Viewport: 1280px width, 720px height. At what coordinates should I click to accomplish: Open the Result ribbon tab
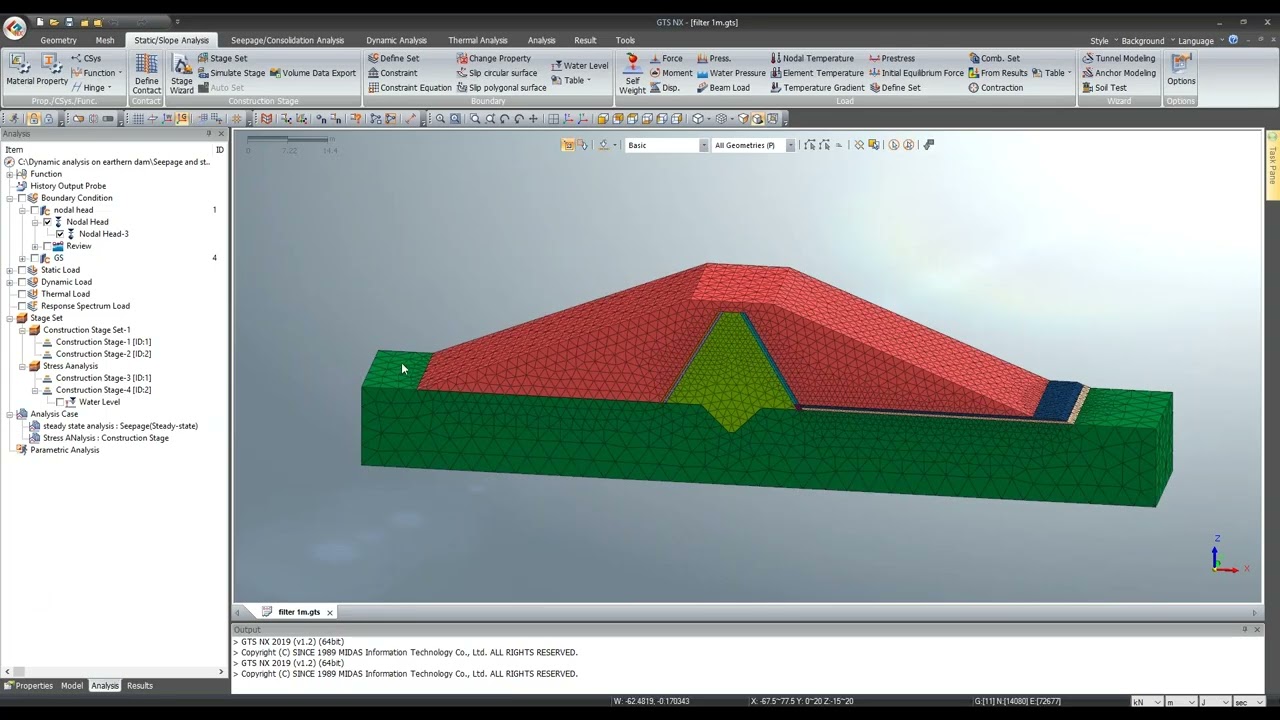pos(585,40)
